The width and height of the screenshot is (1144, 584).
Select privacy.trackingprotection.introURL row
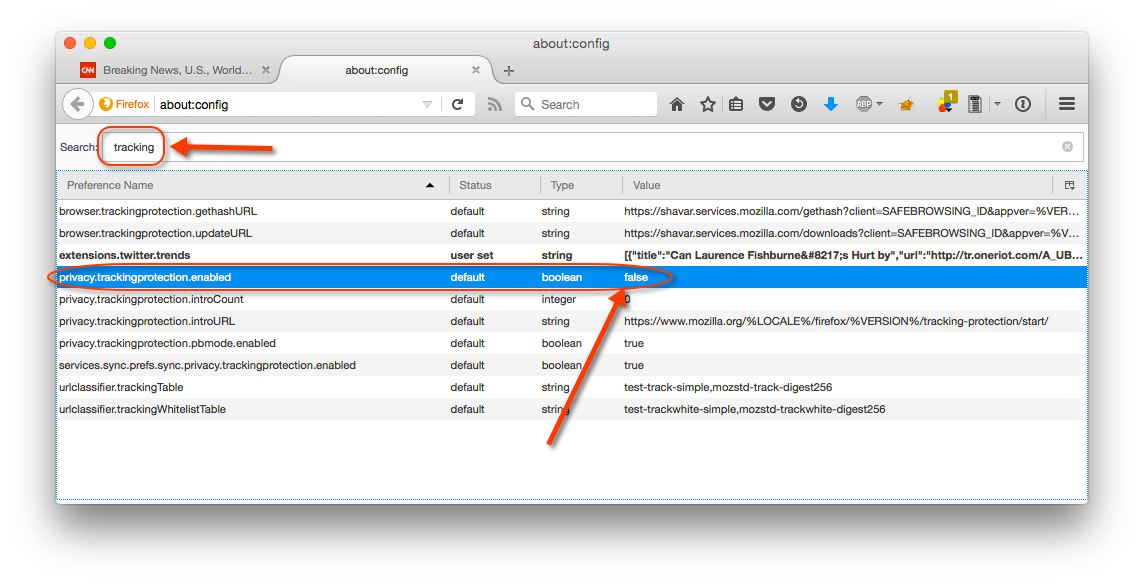click(572, 321)
